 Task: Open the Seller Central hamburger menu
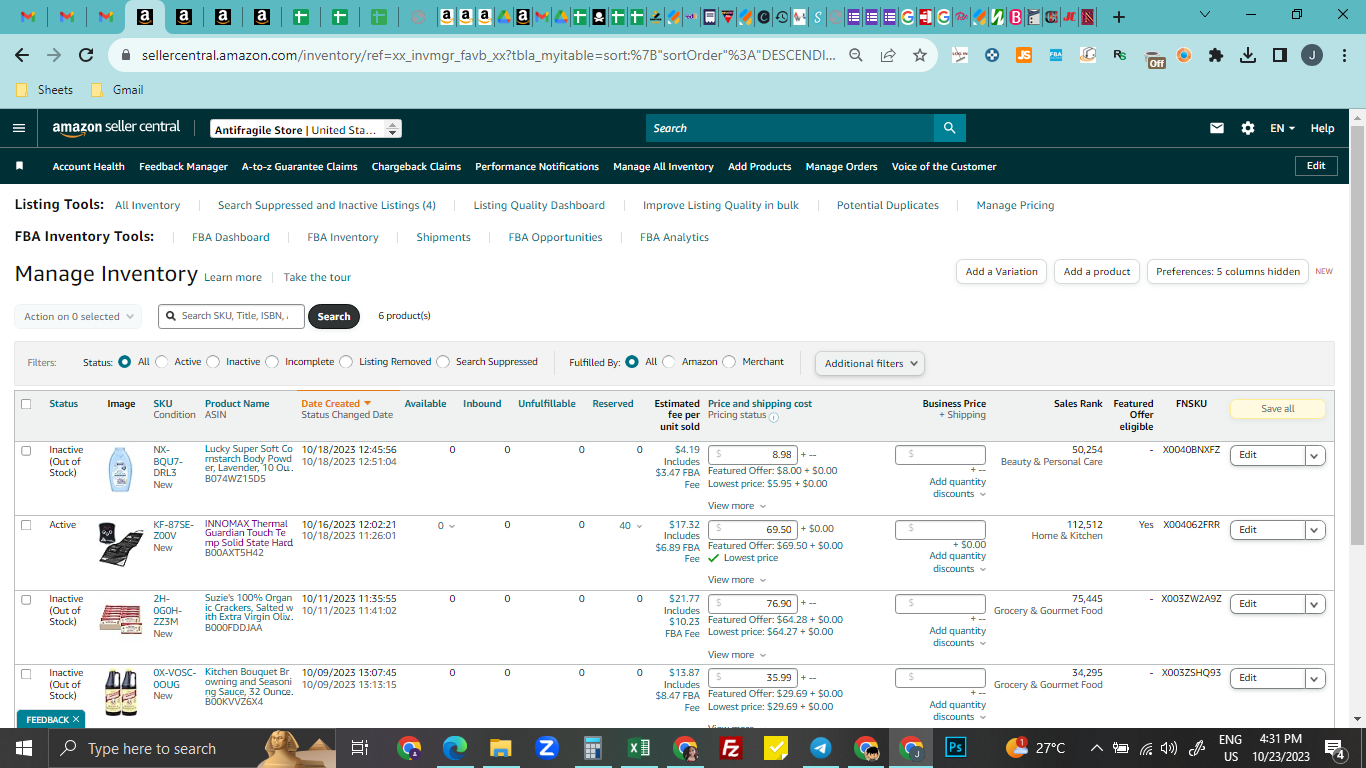coord(19,128)
